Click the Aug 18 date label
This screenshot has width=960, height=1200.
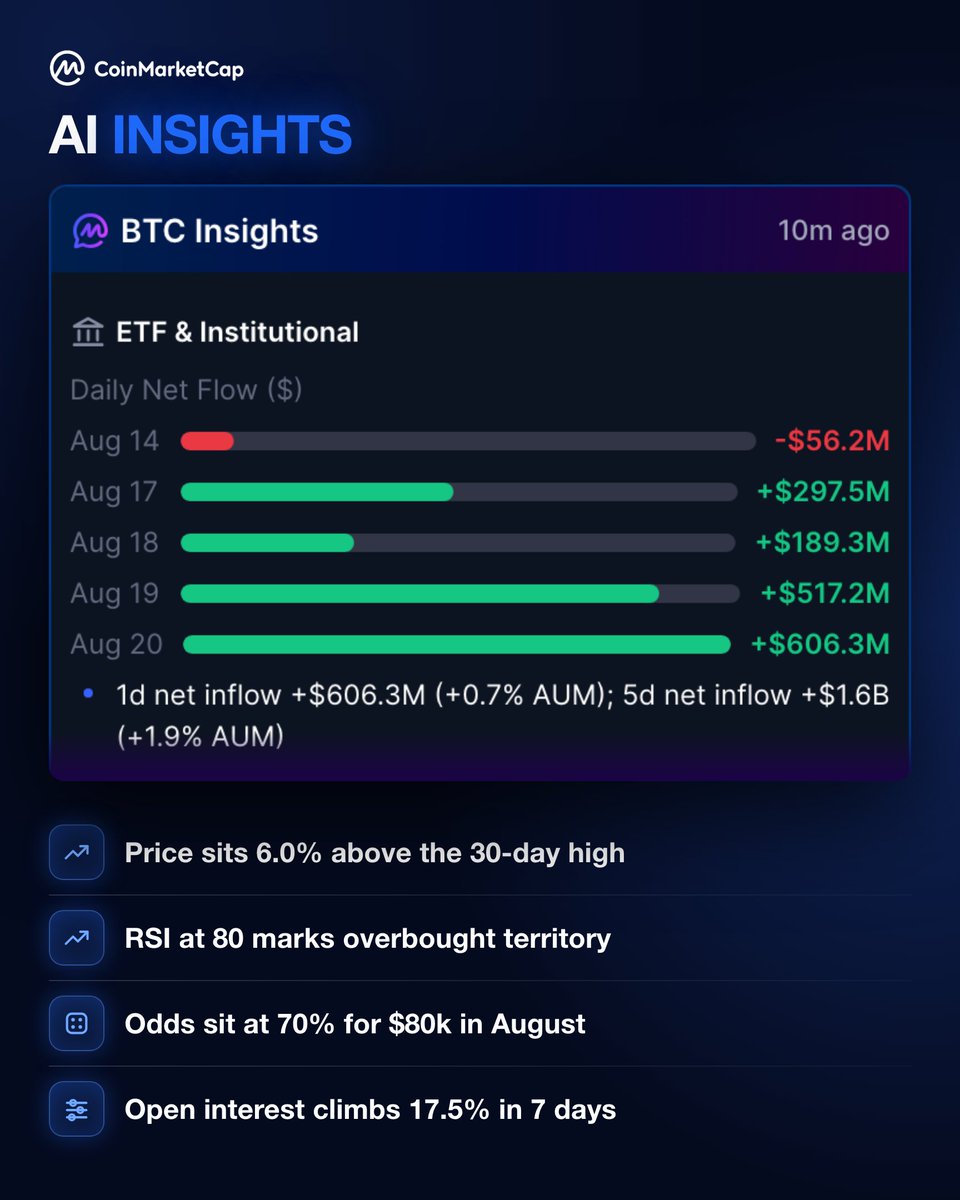click(114, 542)
